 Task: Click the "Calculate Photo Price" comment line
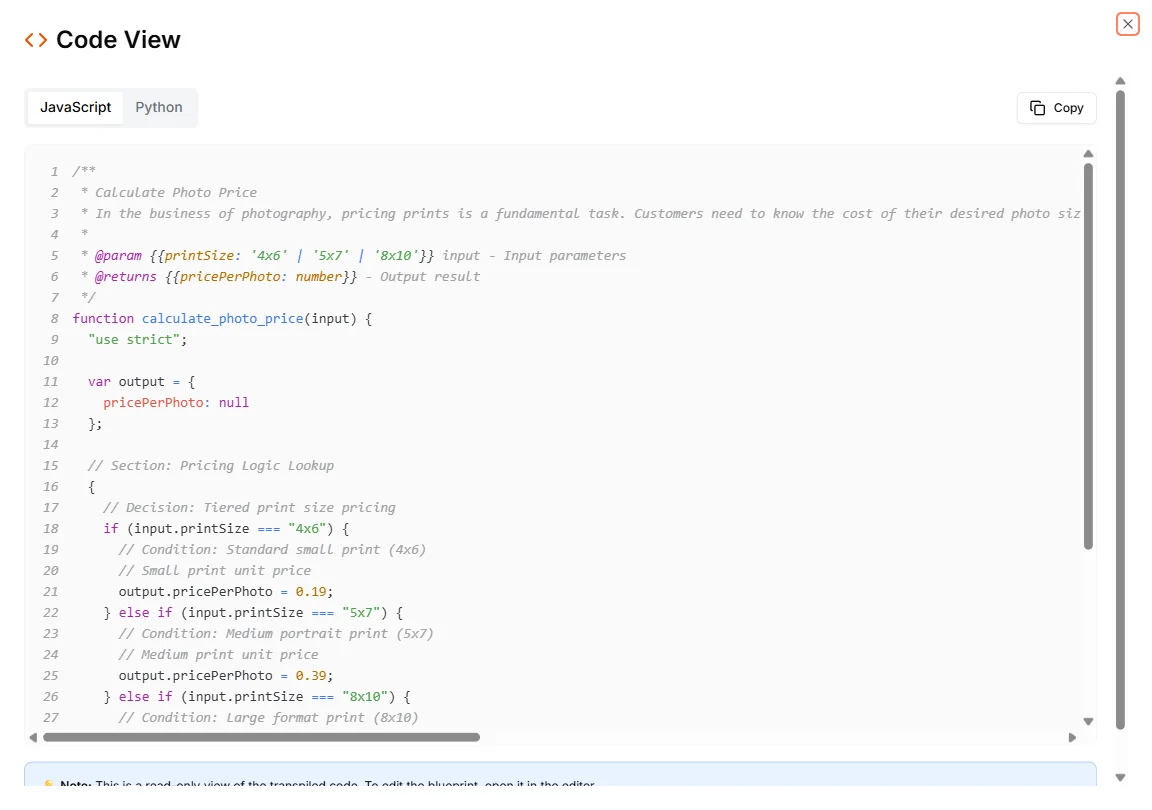click(168, 193)
